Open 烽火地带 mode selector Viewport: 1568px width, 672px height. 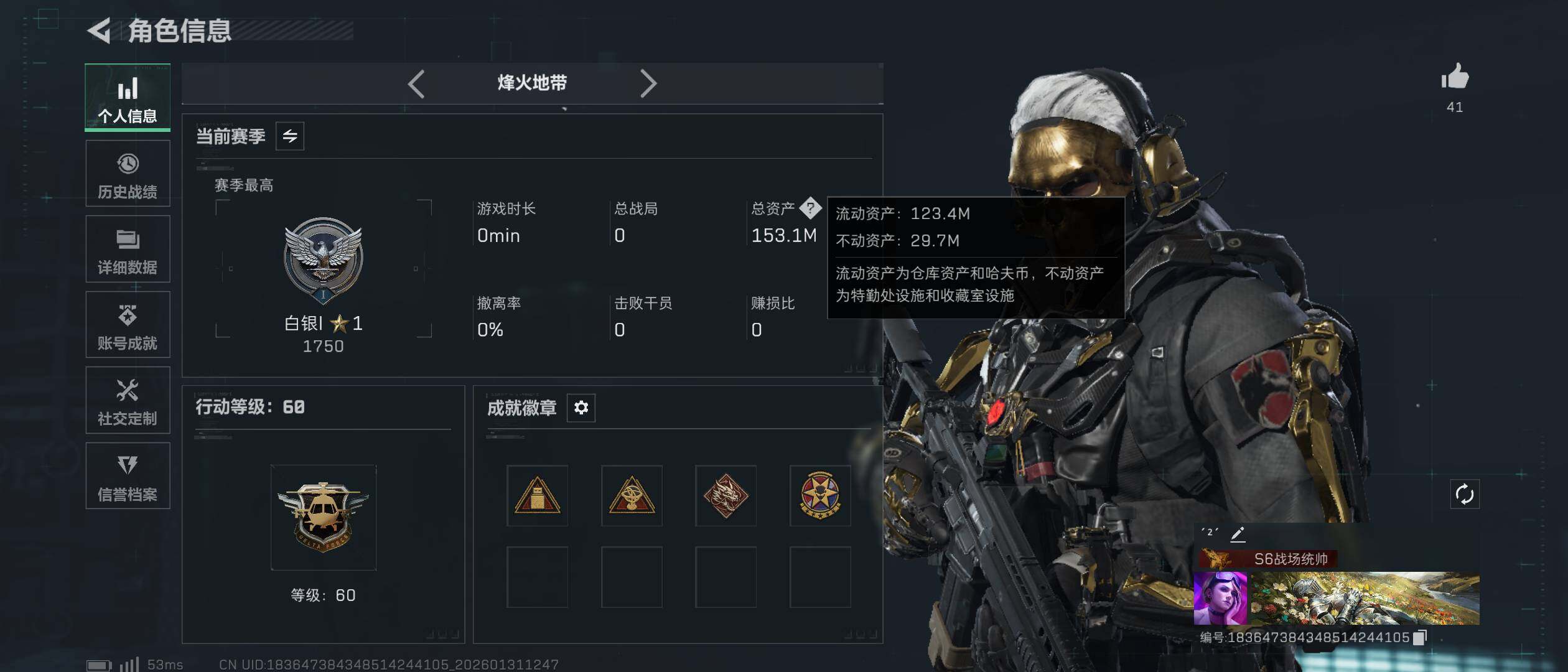coord(532,83)
